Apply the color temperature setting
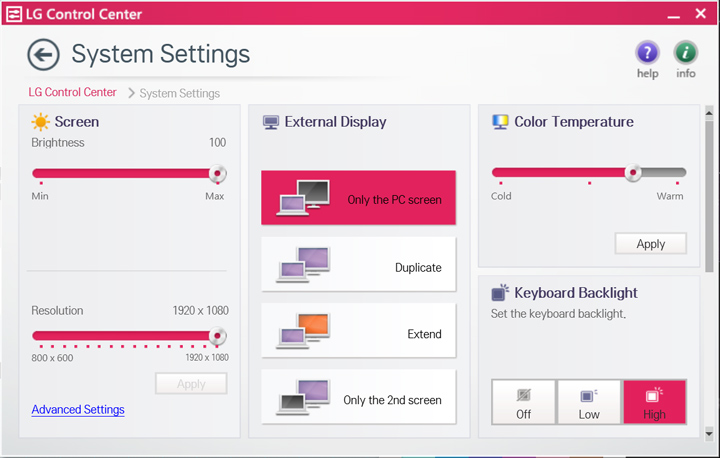Screen dimensions: 720x458 pyautogui.click(x=651, y=243)
